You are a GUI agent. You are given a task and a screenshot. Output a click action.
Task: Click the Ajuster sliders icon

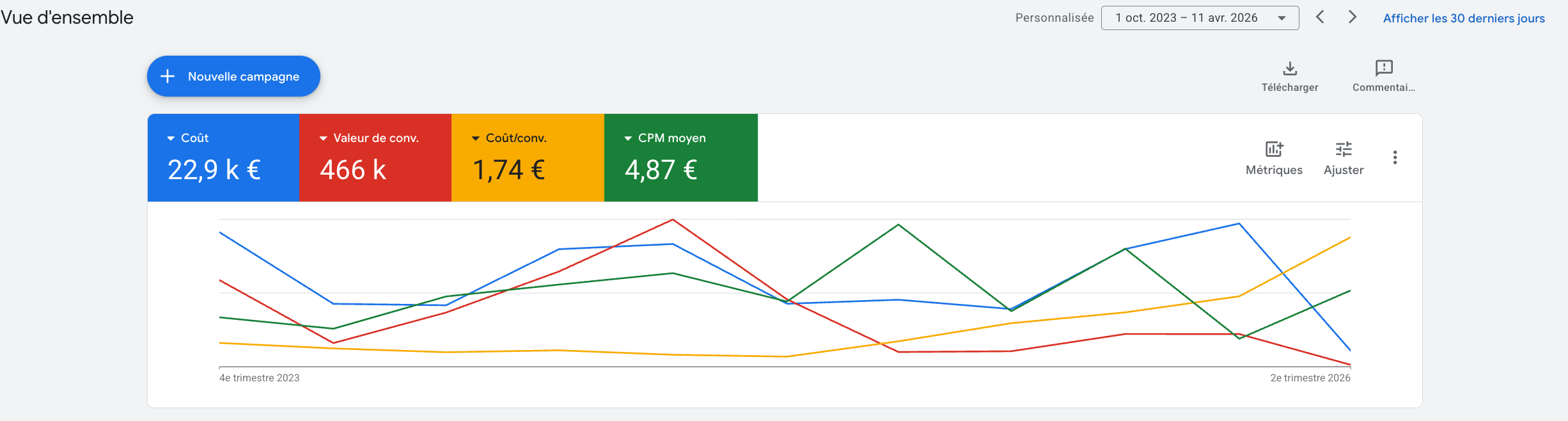pyautogui.click(x=1344, y=149)
